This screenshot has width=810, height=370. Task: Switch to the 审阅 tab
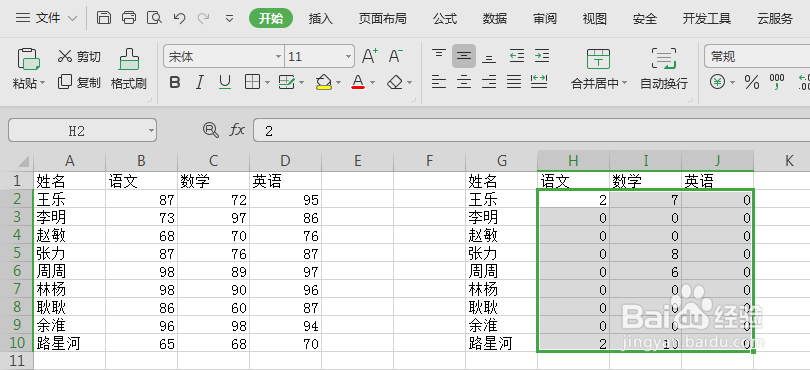tap(545, 19)
